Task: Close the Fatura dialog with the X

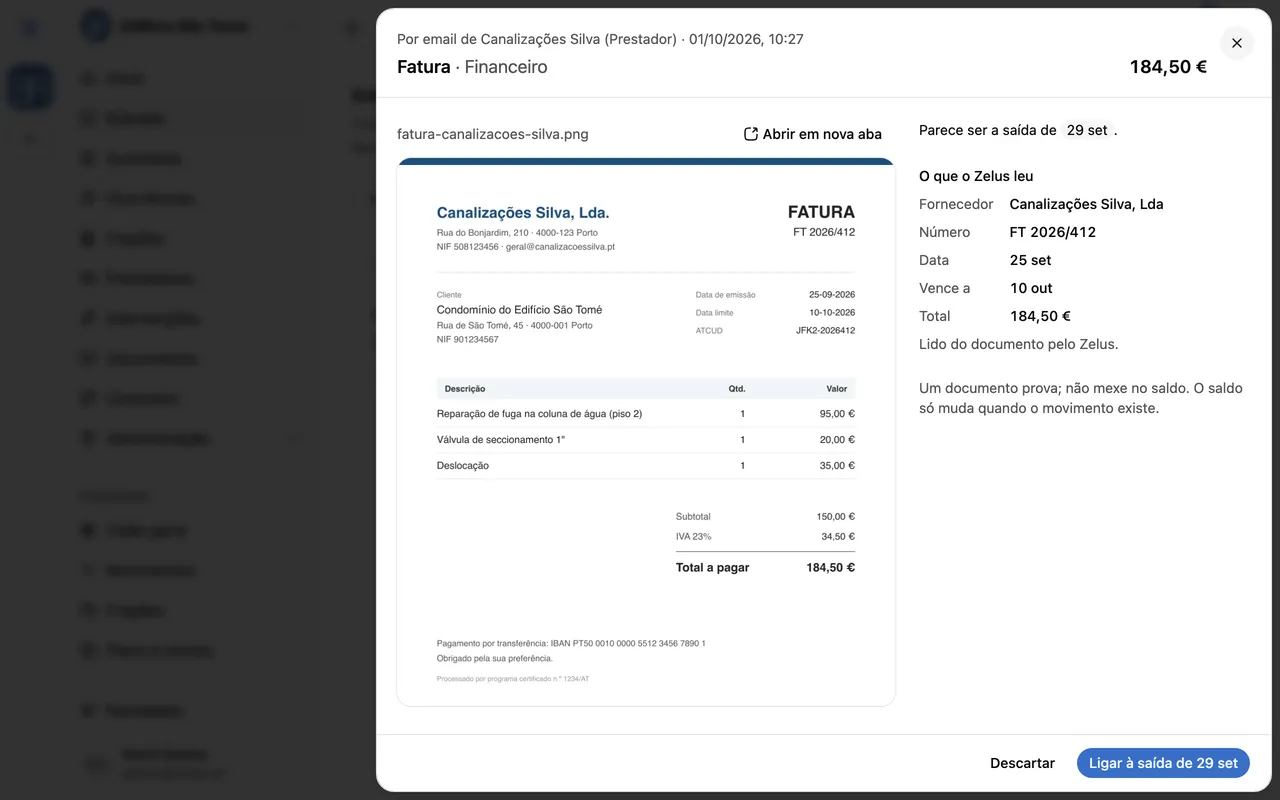Action: click(x=1237, y=43)
